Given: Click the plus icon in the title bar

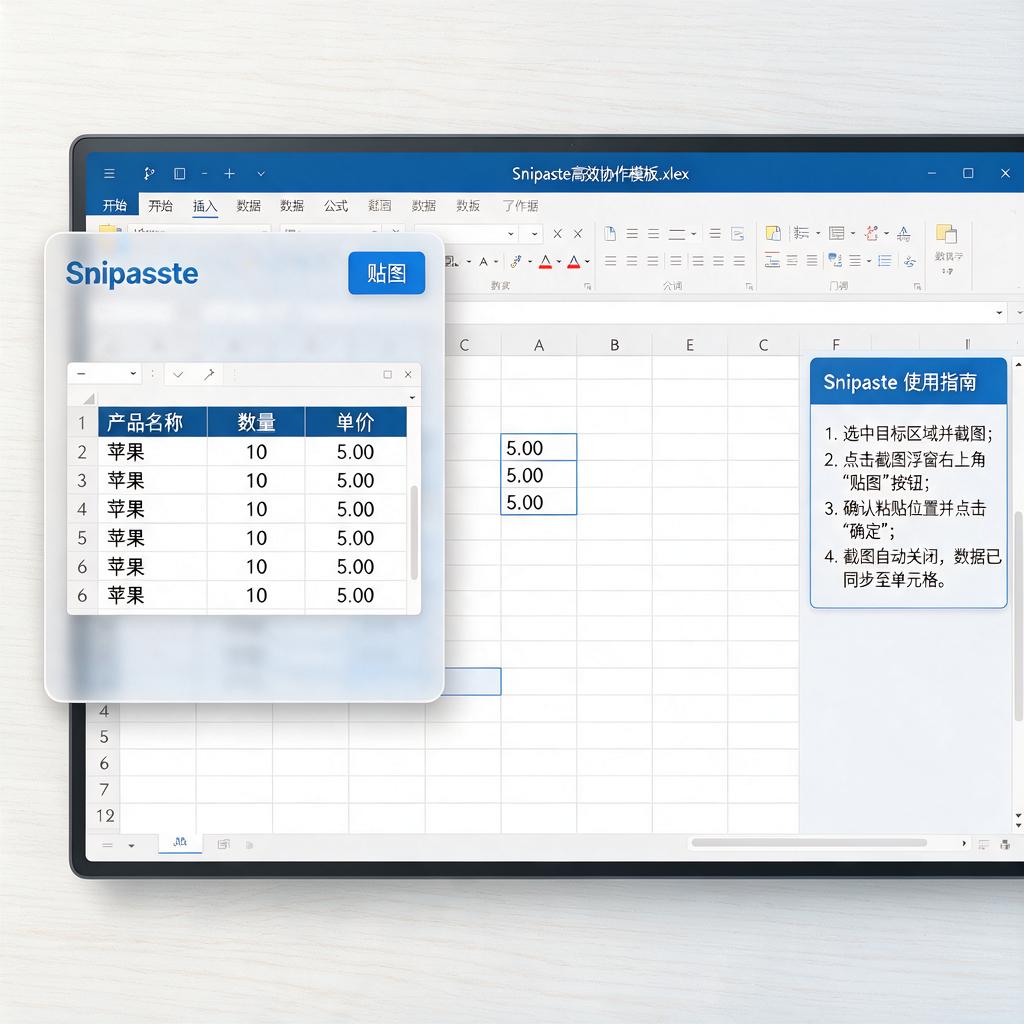Looking at the screenshot, I should (229, 174).
